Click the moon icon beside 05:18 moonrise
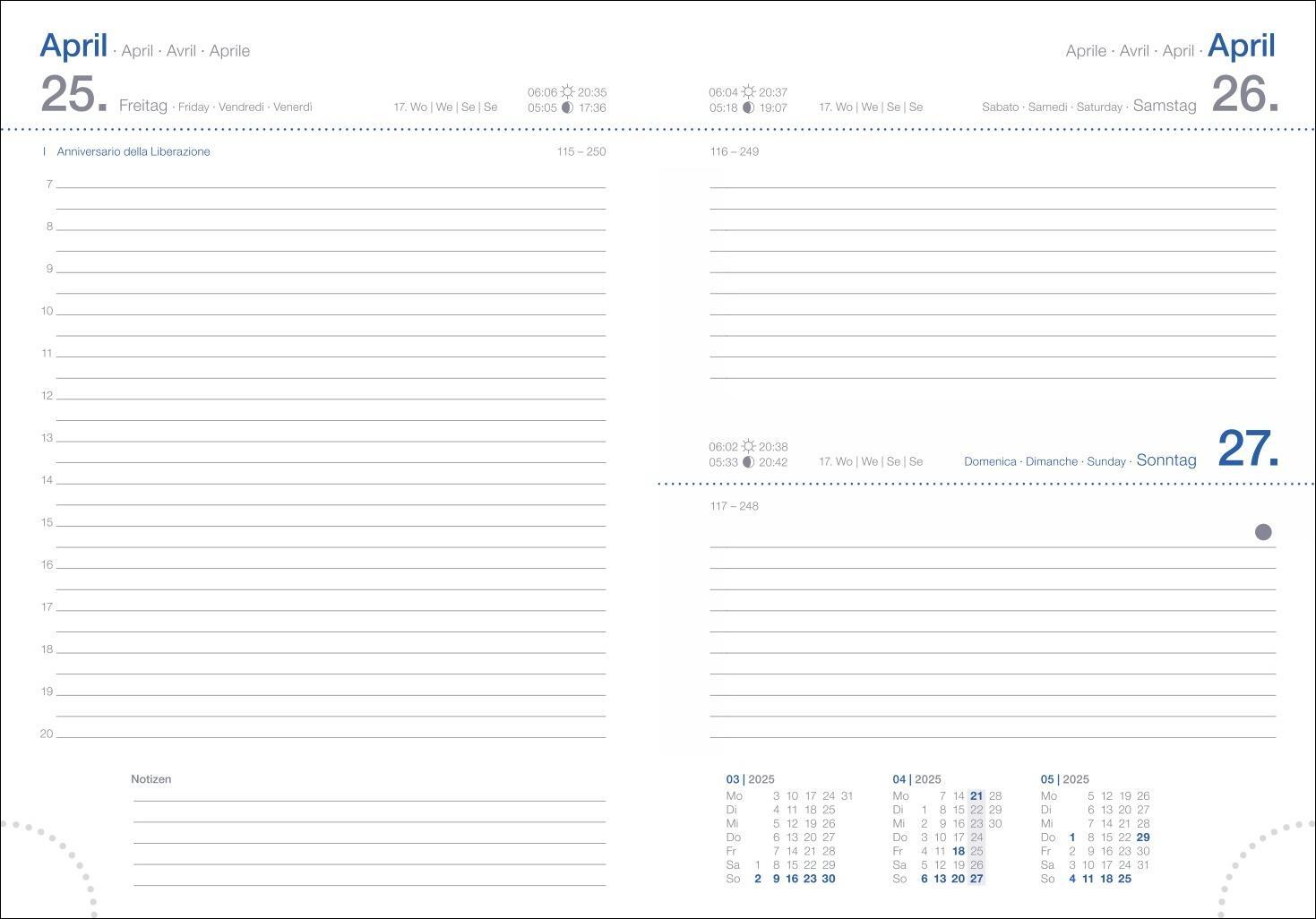This screenshot has width=1316, height=919. [748, 107]
